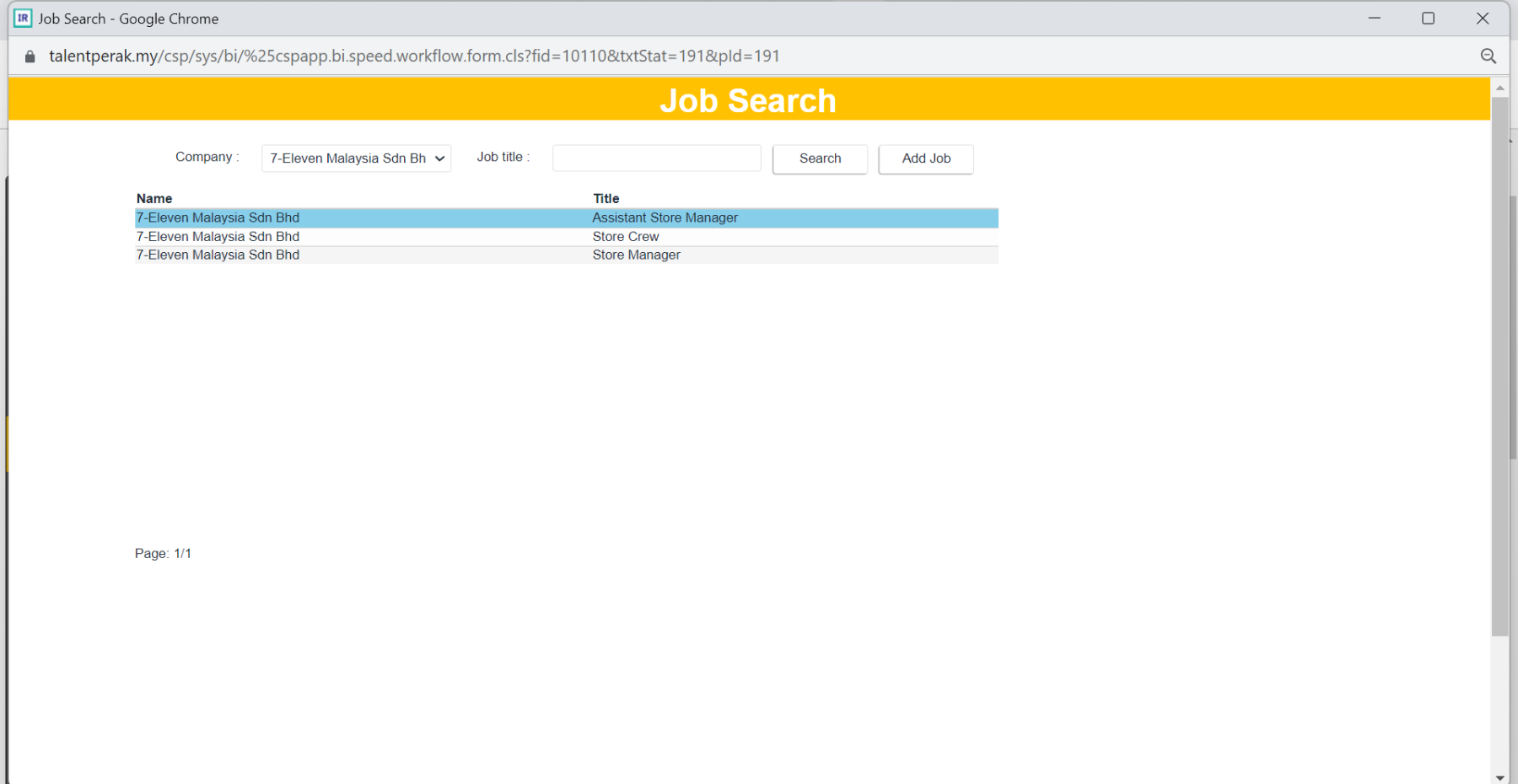Choose the Store Manager job row

point(636,255)
